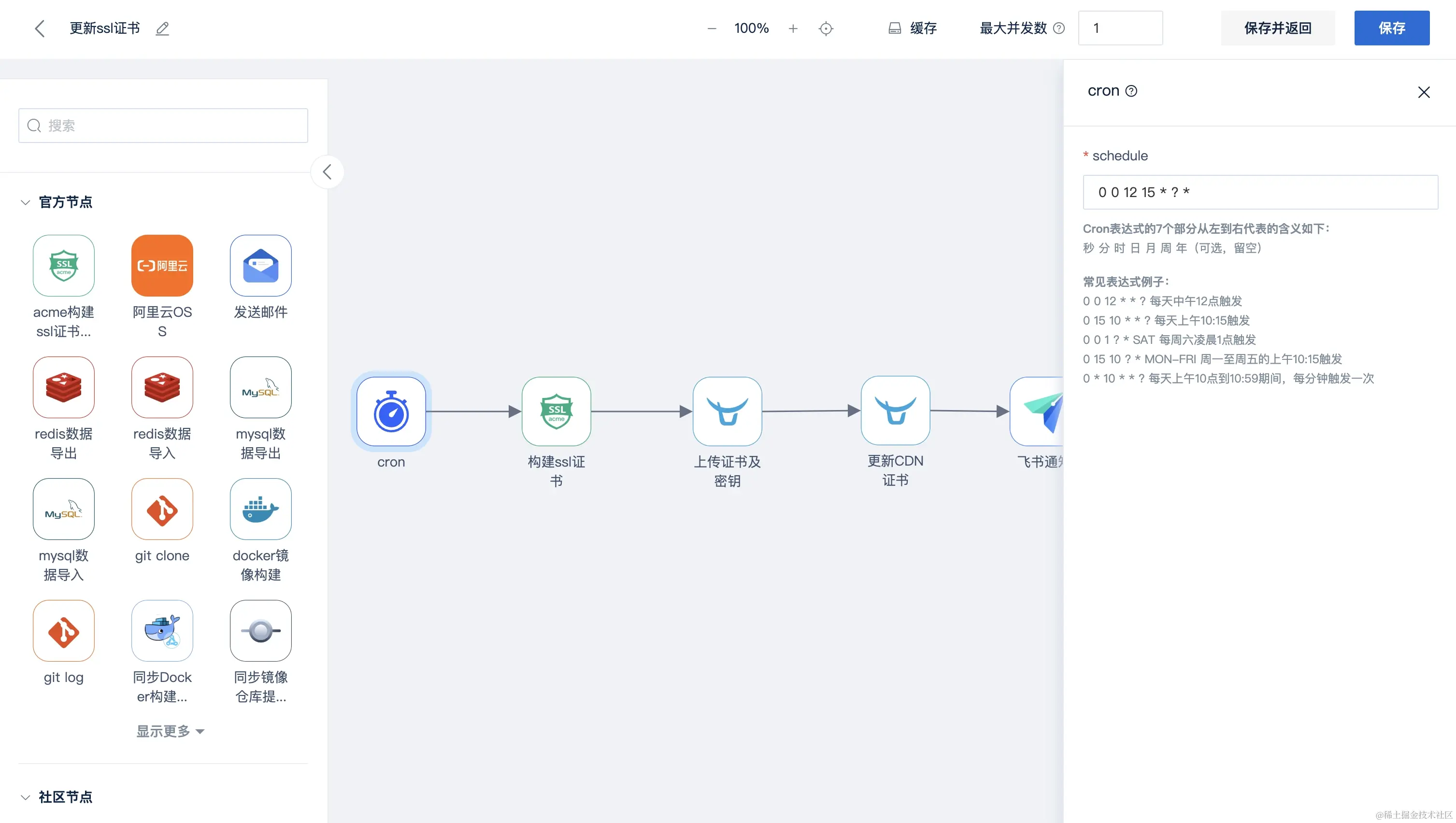This screenshot has width=1456, height=823.
Task: Collapse the 社区节点 section
Action: point(26,797)
